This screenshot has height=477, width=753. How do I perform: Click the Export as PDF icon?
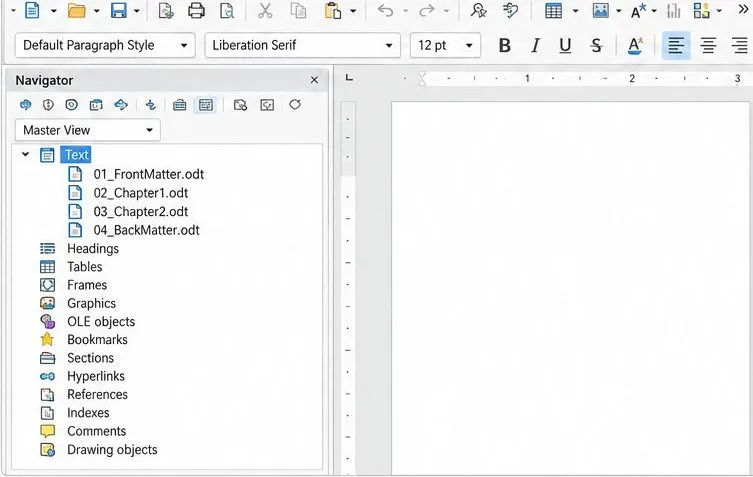tap(166, 10)
